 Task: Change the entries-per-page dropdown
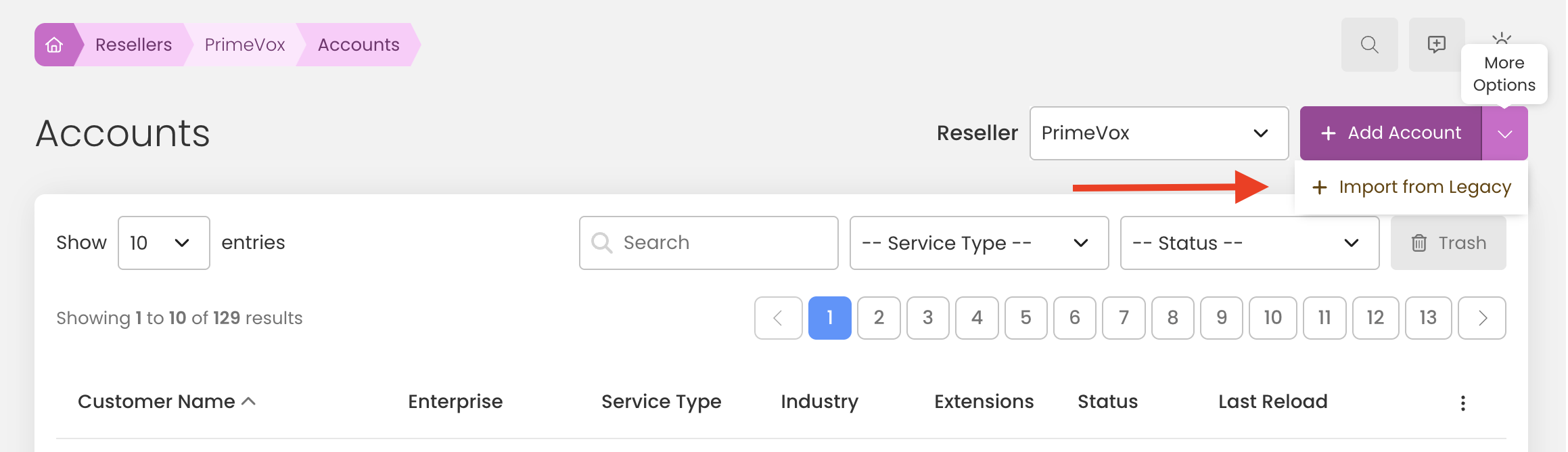point(164,243)
